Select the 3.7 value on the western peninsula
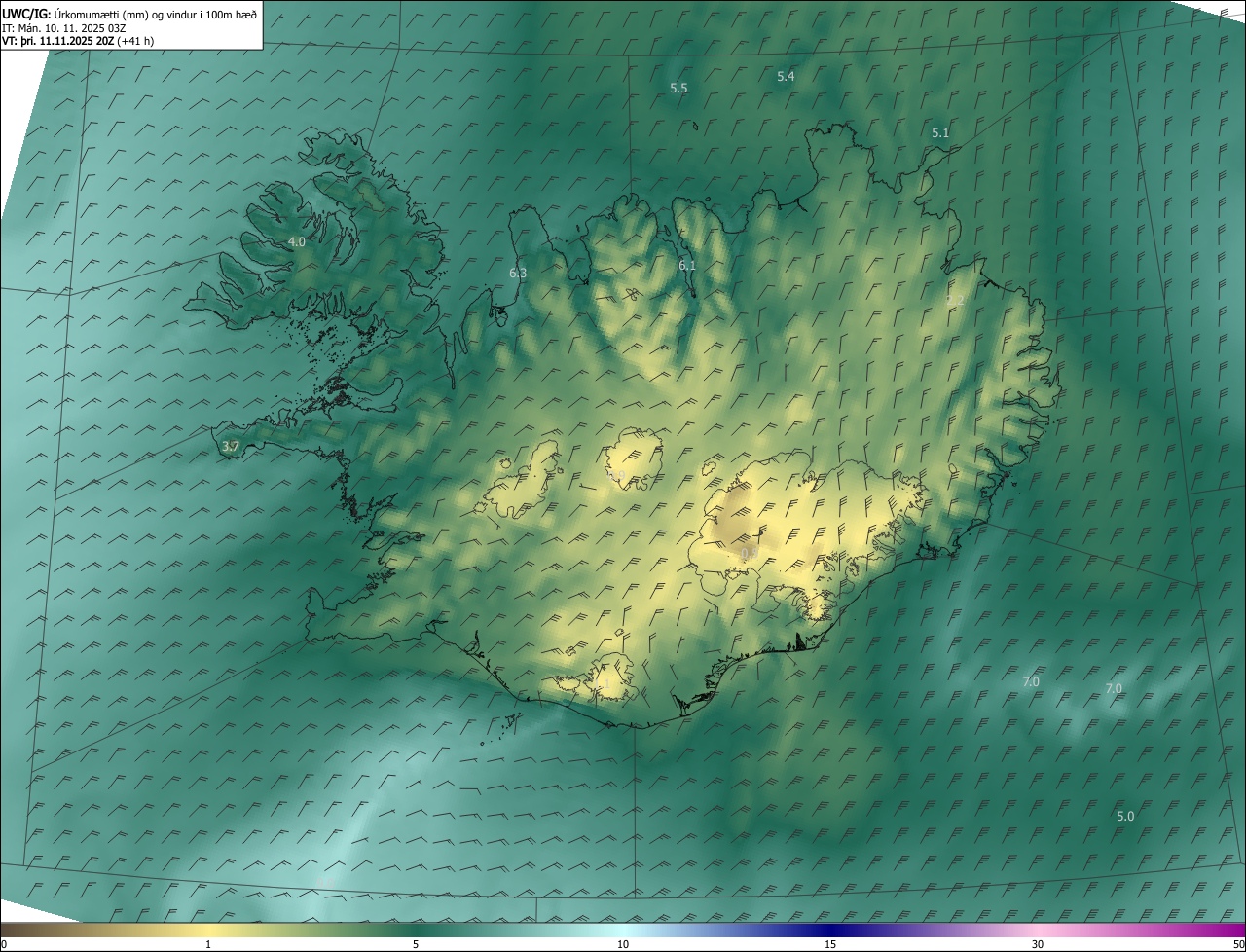1246x952 pixels. pos(231,447)
